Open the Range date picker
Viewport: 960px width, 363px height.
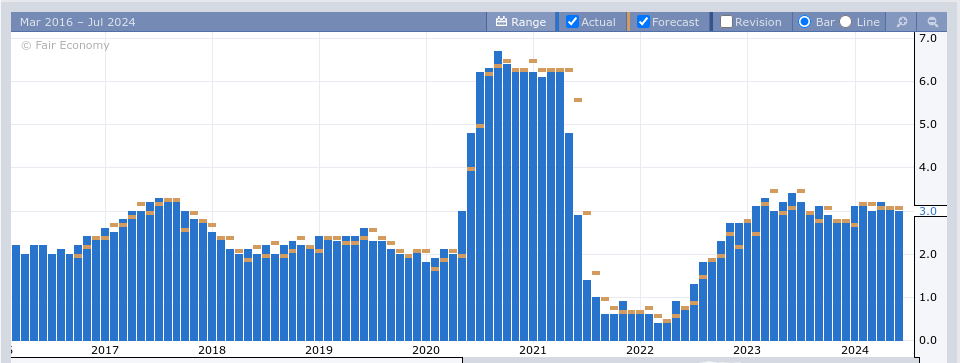520,22
